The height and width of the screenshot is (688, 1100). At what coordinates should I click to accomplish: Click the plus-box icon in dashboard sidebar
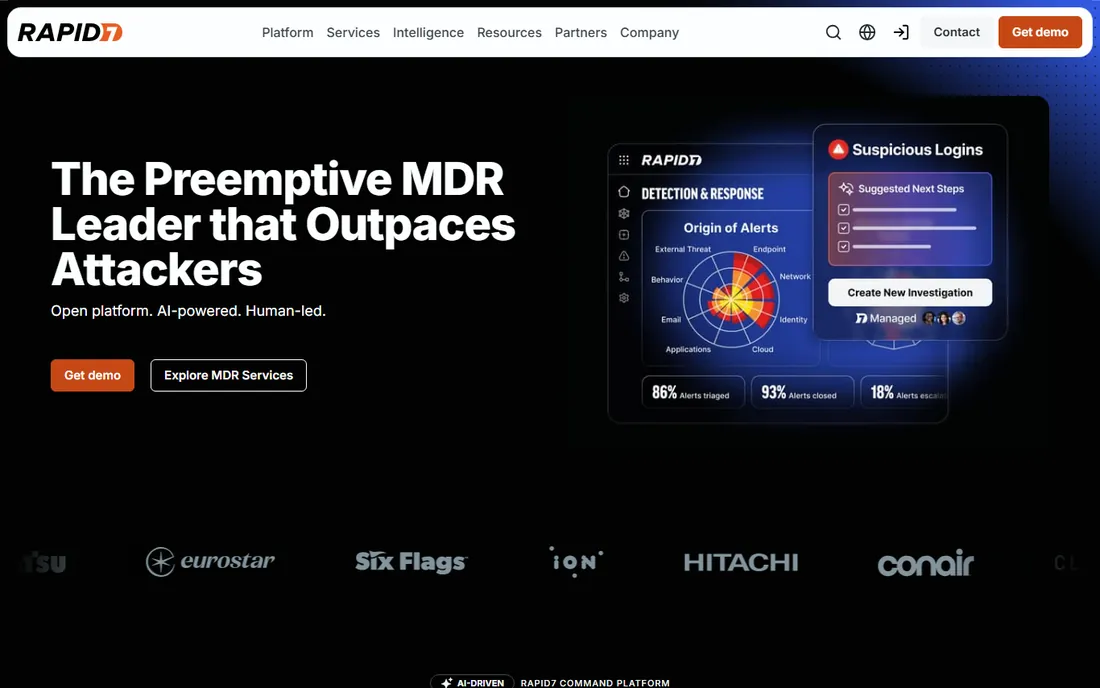coord(624,234)
